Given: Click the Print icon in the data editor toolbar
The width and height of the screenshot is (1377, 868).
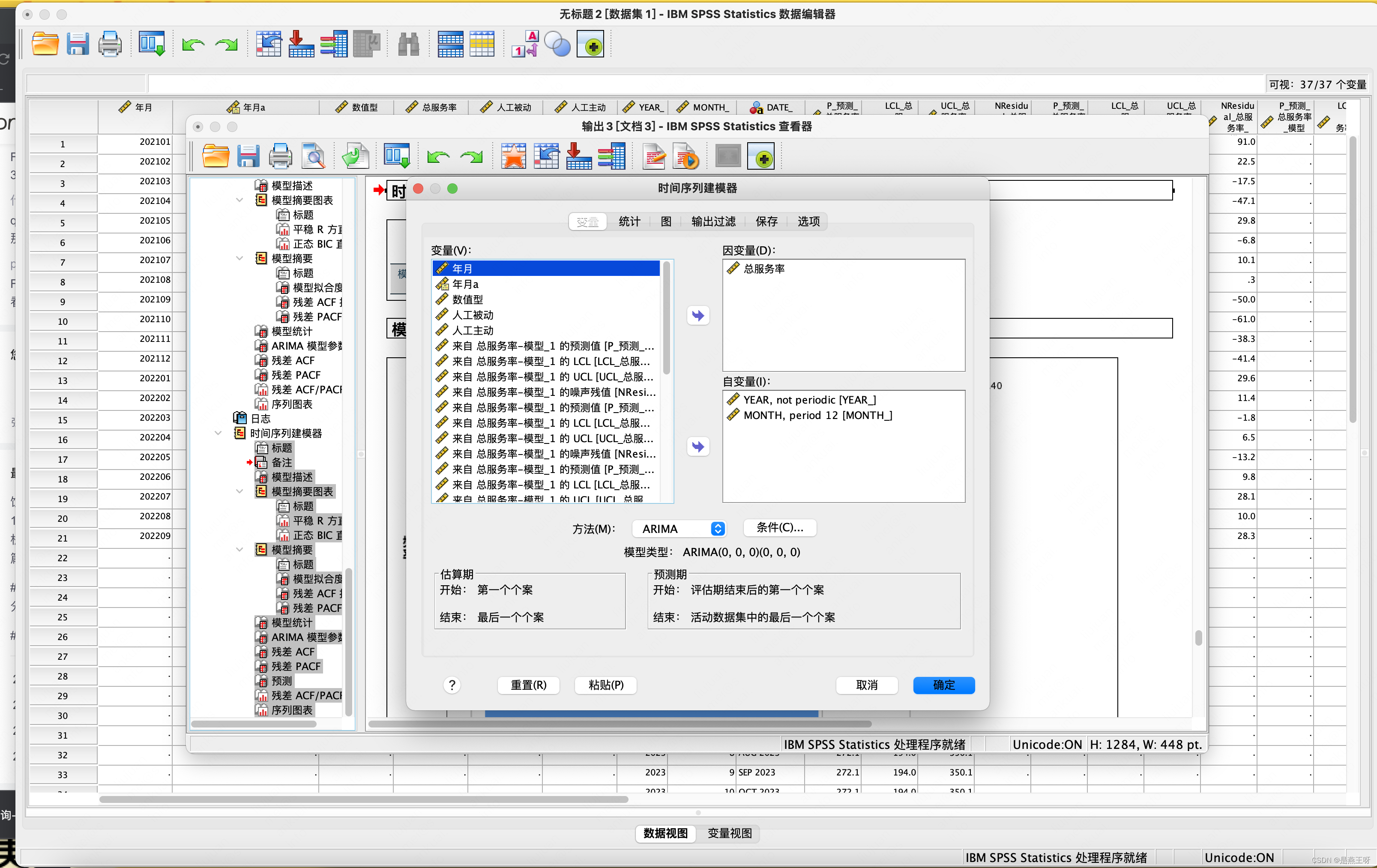Looking at the screenshot, I should pos(110,44).
